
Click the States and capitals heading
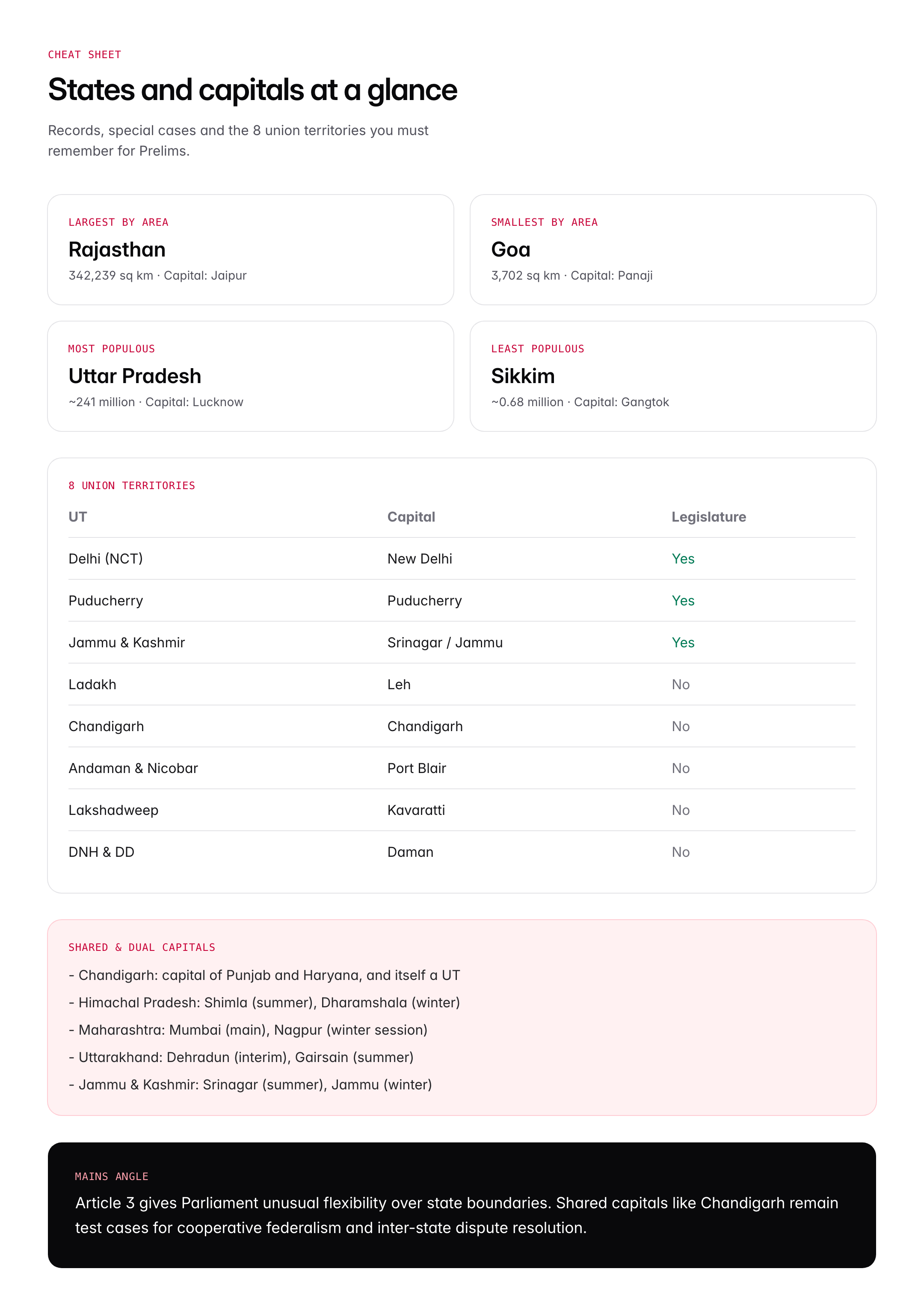click(x=252, y=90)
